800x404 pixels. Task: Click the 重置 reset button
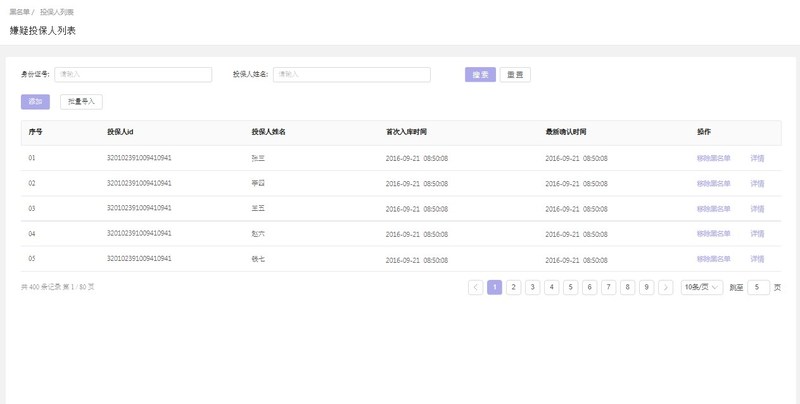[515, 74]
